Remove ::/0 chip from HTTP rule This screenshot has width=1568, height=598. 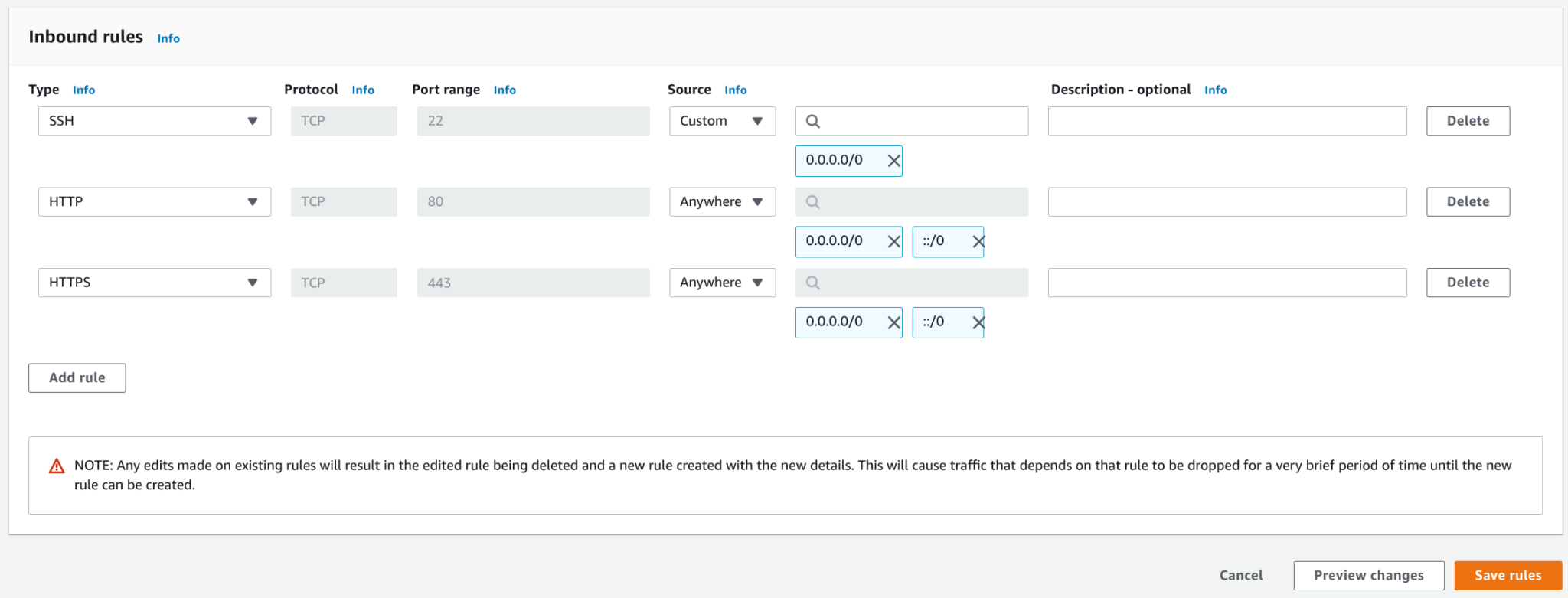click(978, 242)
